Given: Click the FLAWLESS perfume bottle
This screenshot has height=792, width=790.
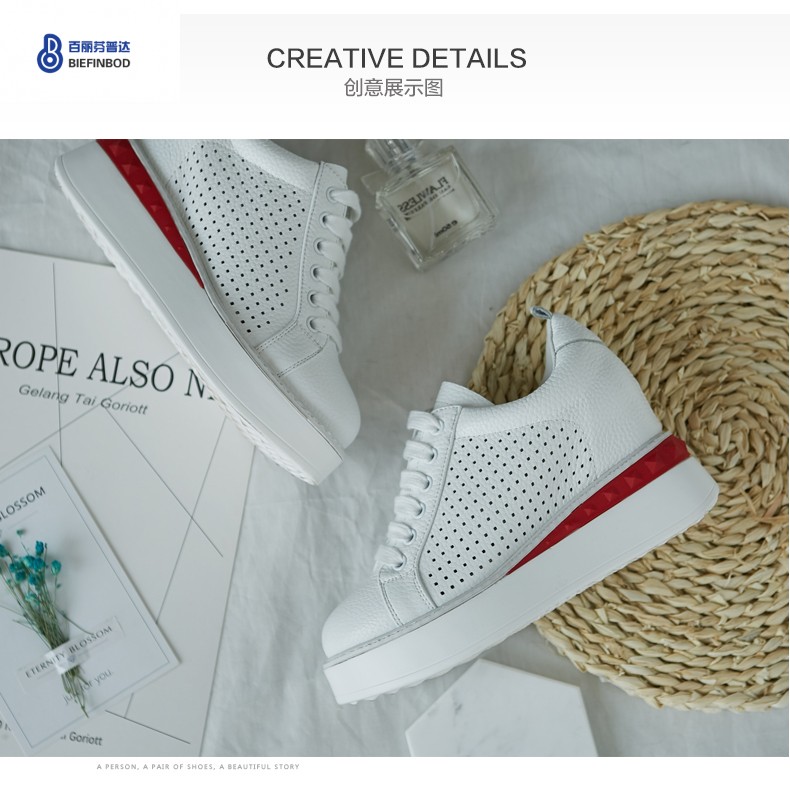Looking at the screenshot, I should (427, 203).
